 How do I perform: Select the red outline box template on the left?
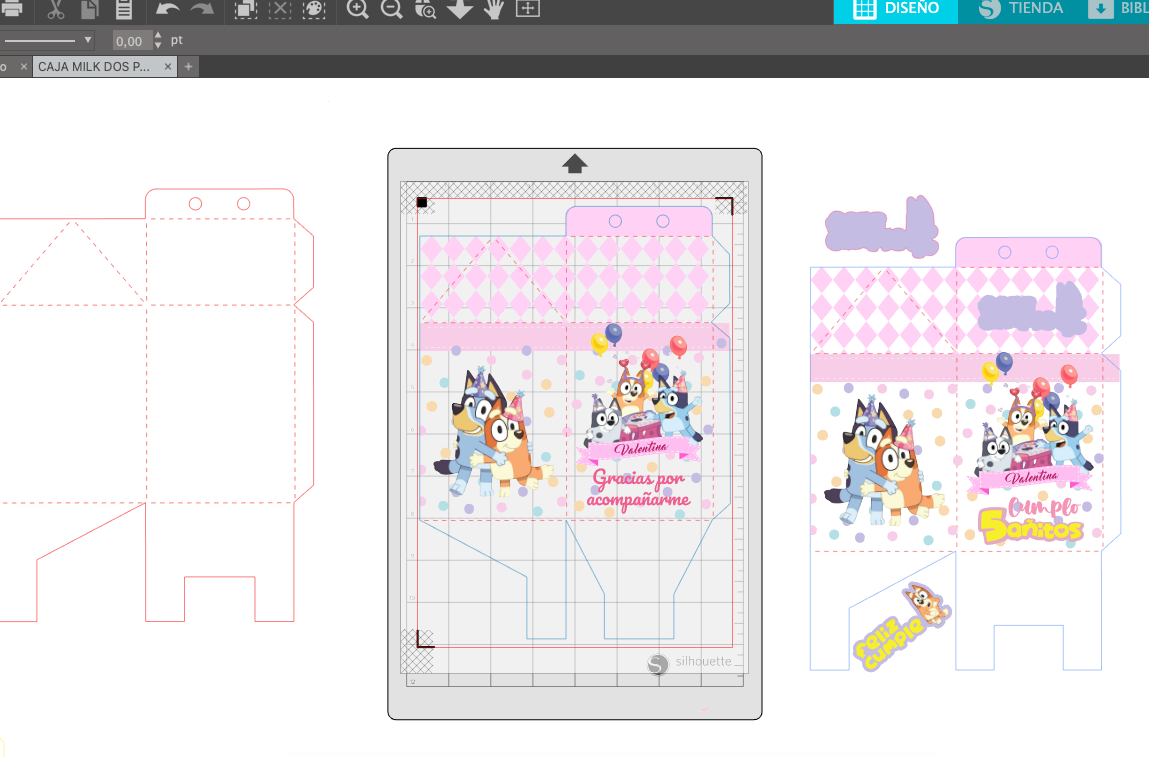157,405
